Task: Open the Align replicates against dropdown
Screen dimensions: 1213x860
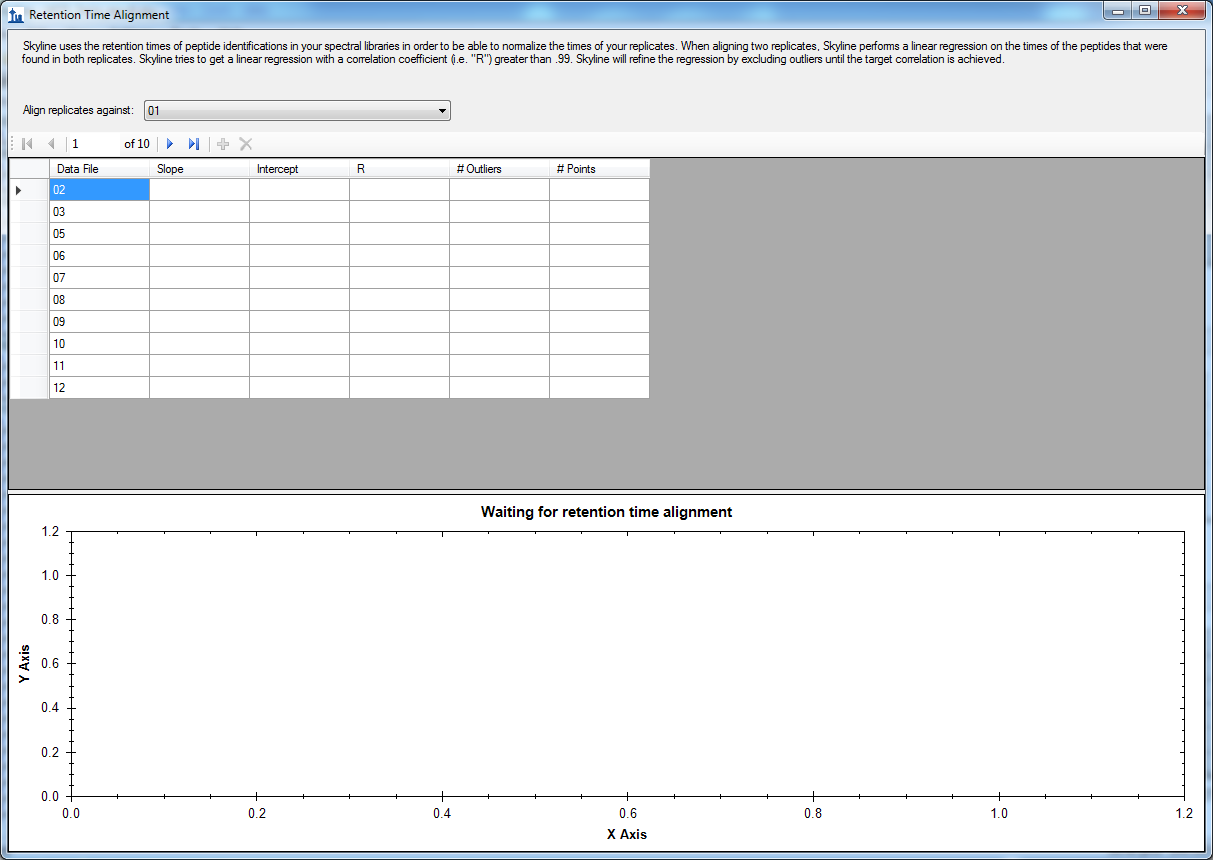Action: pyautogui.click(x=297, y=111)
